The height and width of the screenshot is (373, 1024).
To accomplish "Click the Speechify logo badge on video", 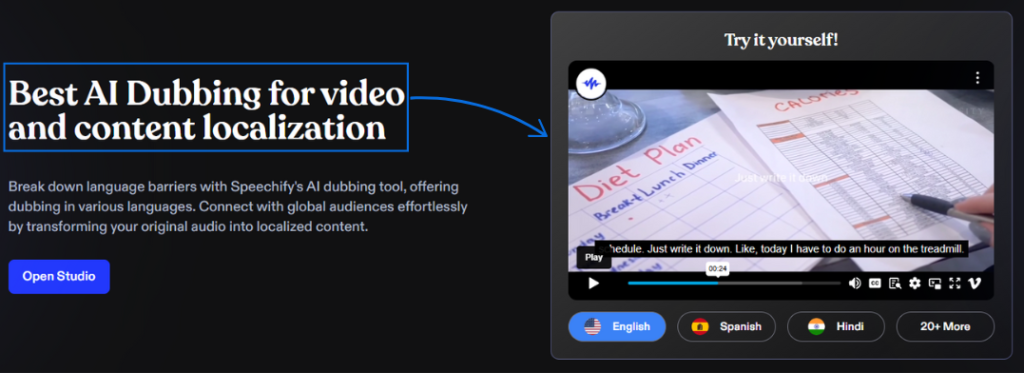I will (592, 84).
